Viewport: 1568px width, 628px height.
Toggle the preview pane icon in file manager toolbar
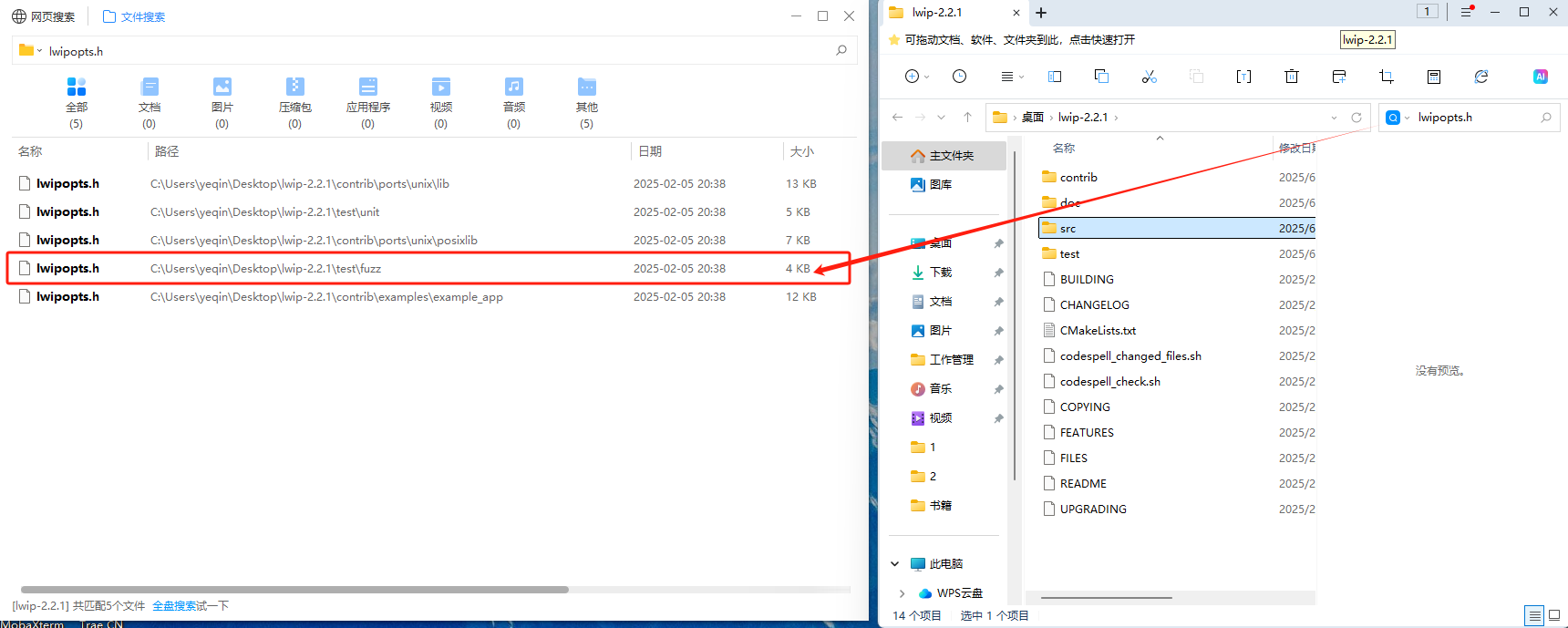[1055, 77]
